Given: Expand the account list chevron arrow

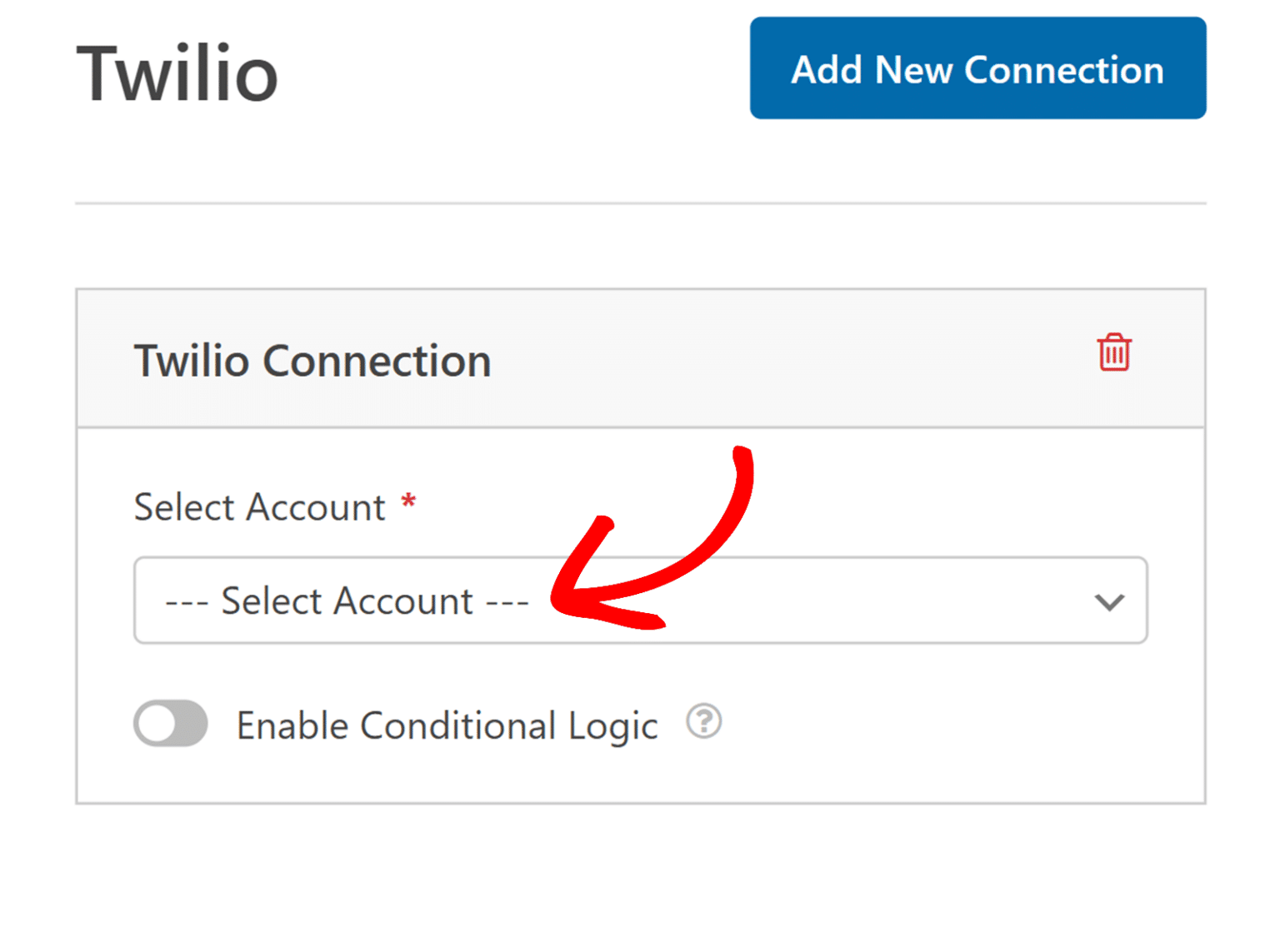Looking at the screenshot, I should click(x=1109, y=601).
